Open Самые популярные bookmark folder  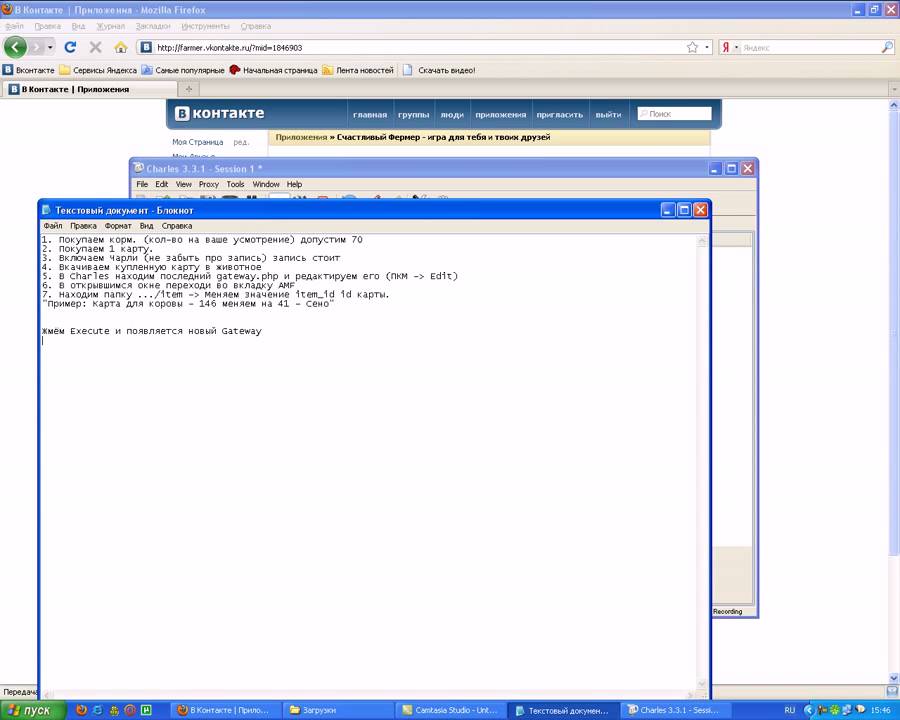[183, 70]
